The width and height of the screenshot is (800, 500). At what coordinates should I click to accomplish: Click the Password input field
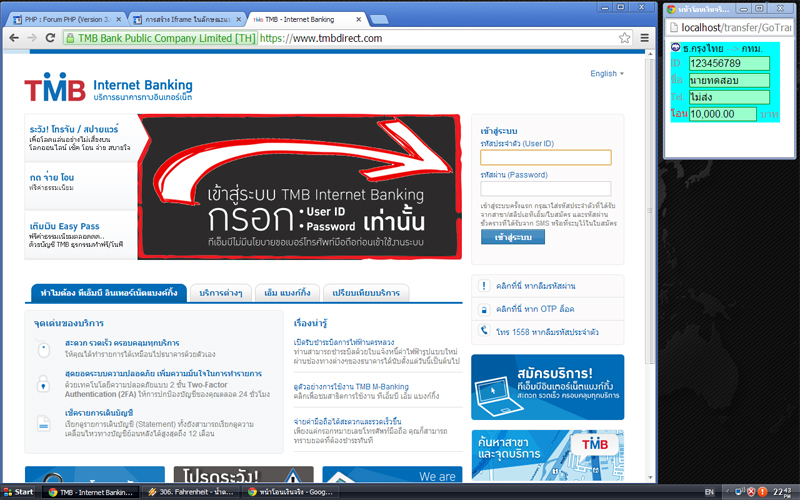[x=545, y=189]
